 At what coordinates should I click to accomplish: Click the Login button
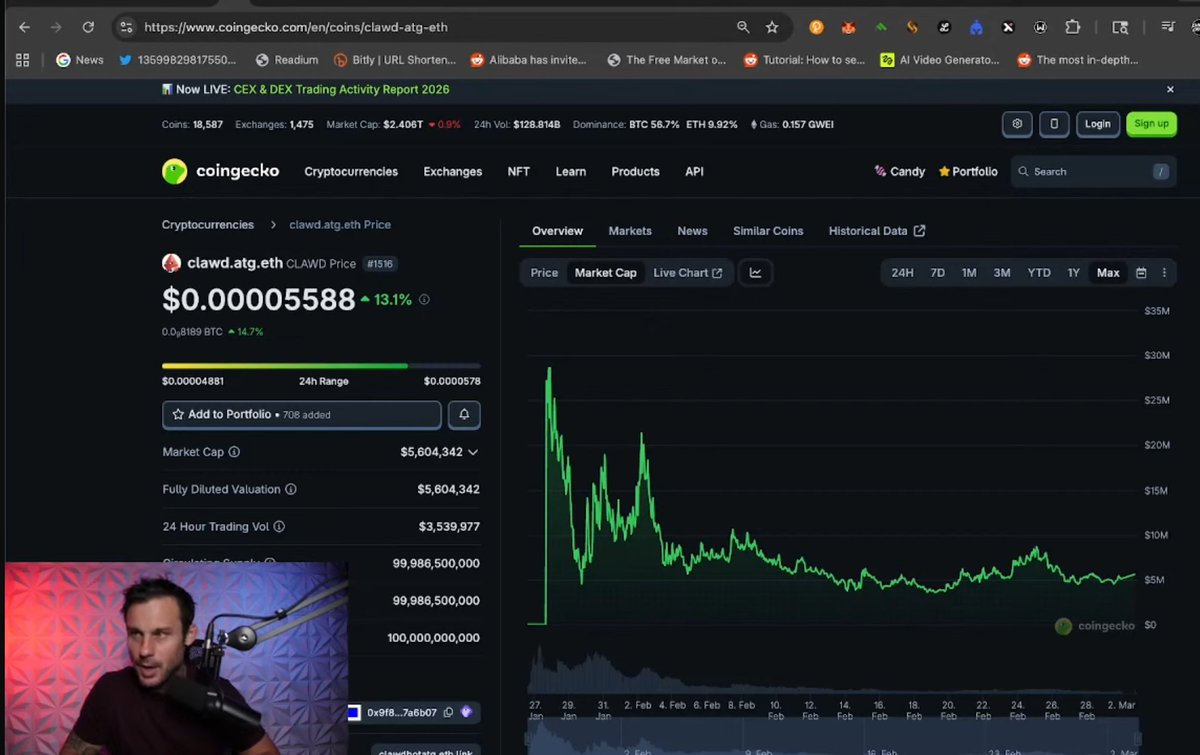pyautogui.click(x=1098, y=124)
